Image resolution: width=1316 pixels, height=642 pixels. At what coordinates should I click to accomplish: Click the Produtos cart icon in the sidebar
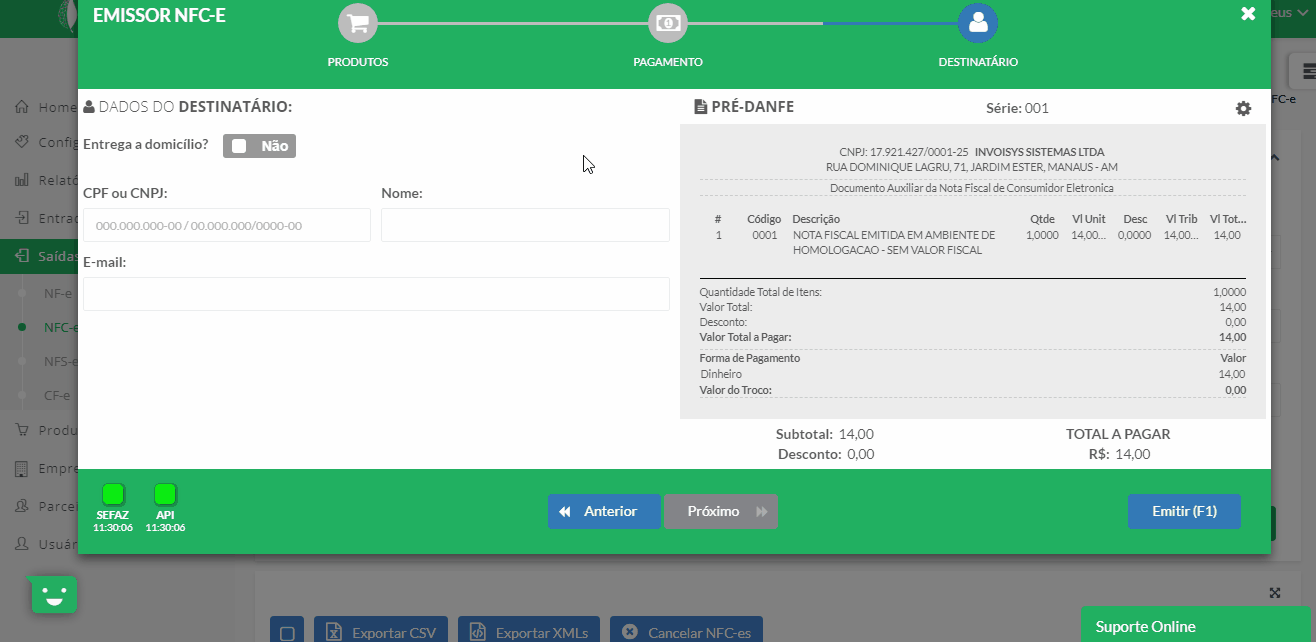click(22, 430)
